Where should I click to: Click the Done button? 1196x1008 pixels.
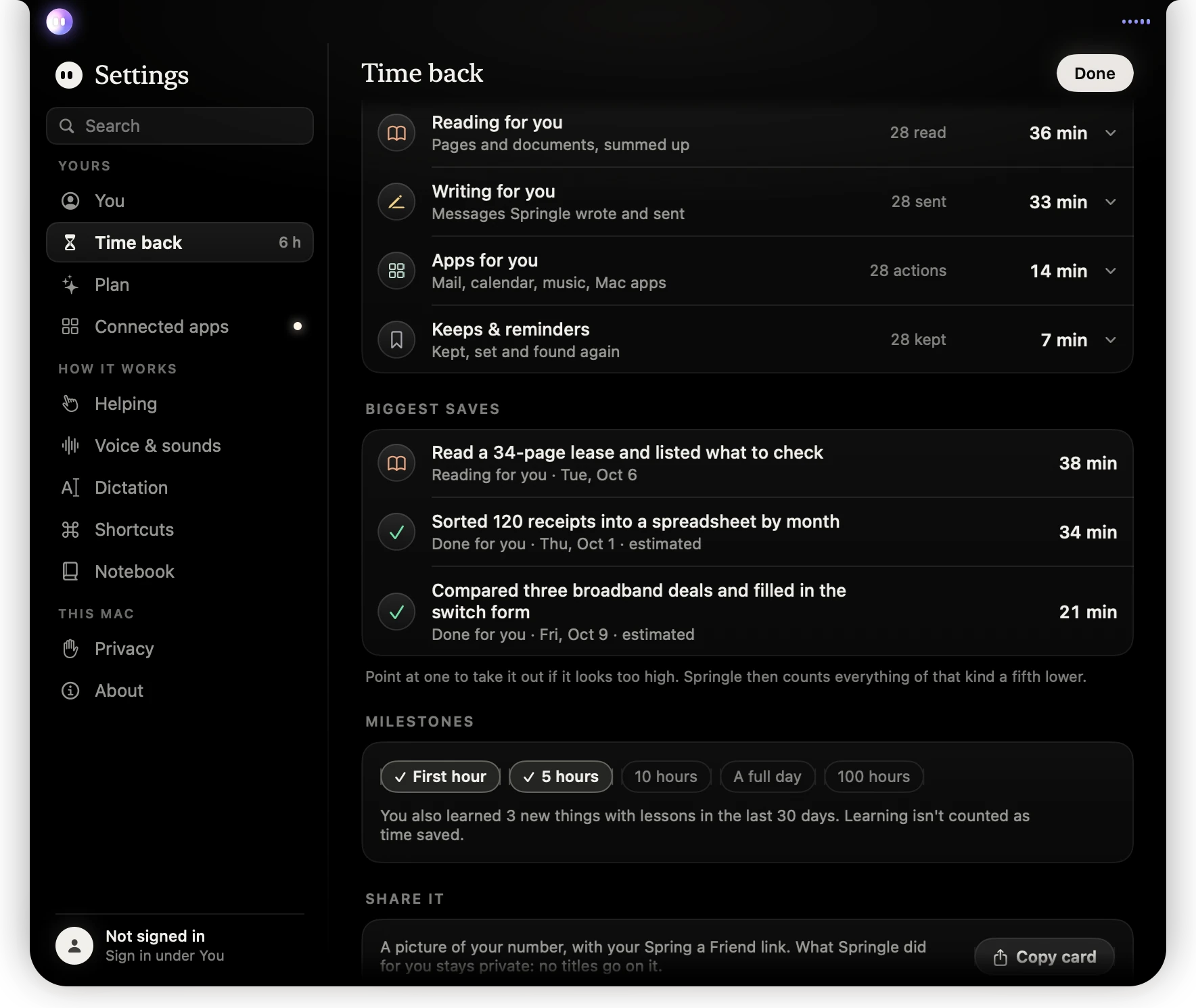pyautogui.click(x=1095, y=73)
